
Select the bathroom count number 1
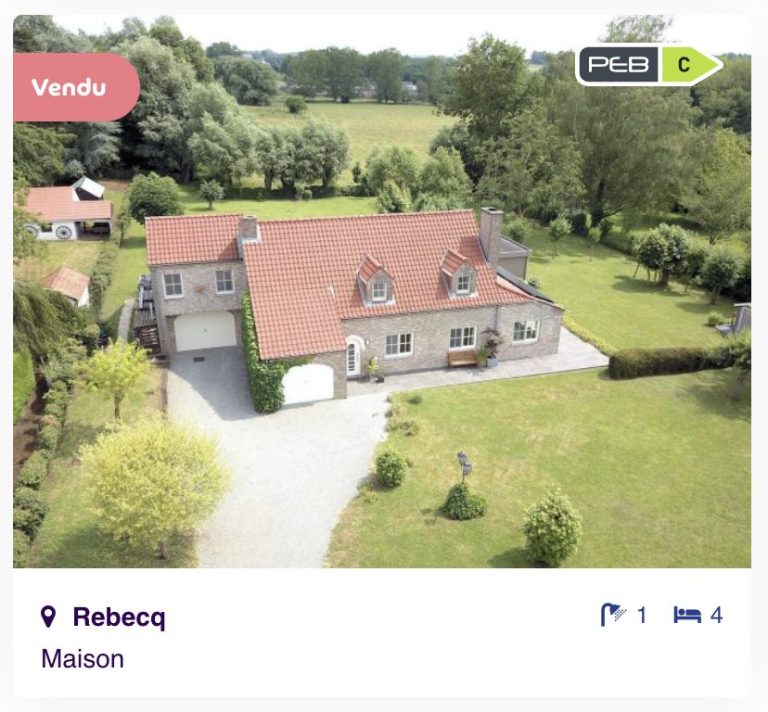642,616
